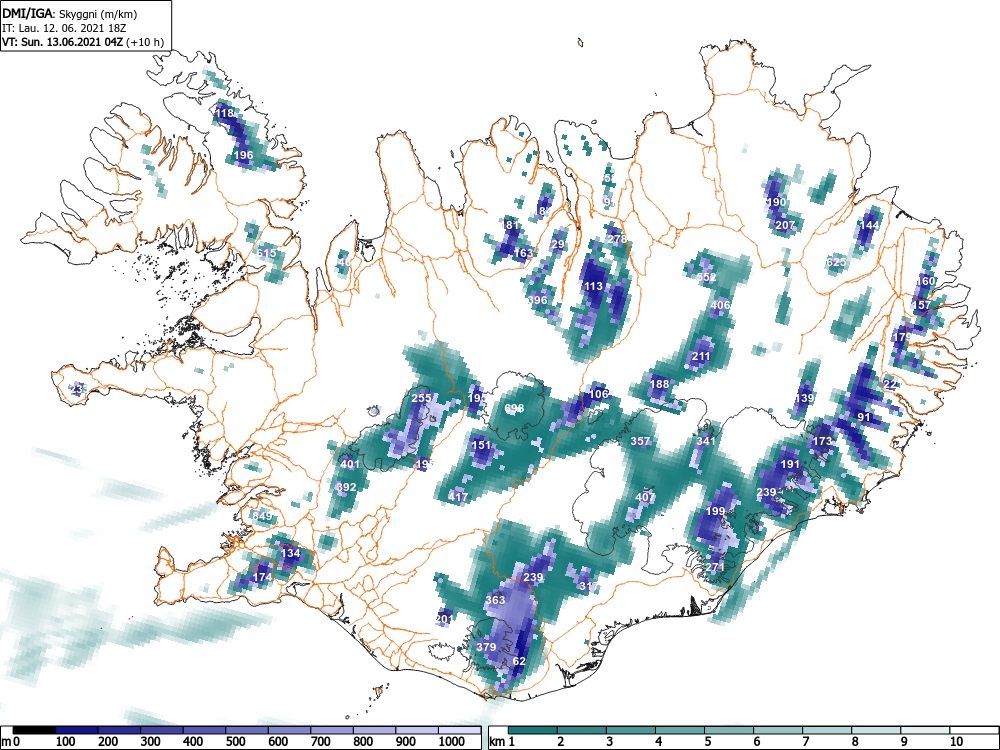Image resolution: width=1000 pixels, height=750 pixels.
Task: Click the visibility value '698' on the map
Action: [514, 408]
